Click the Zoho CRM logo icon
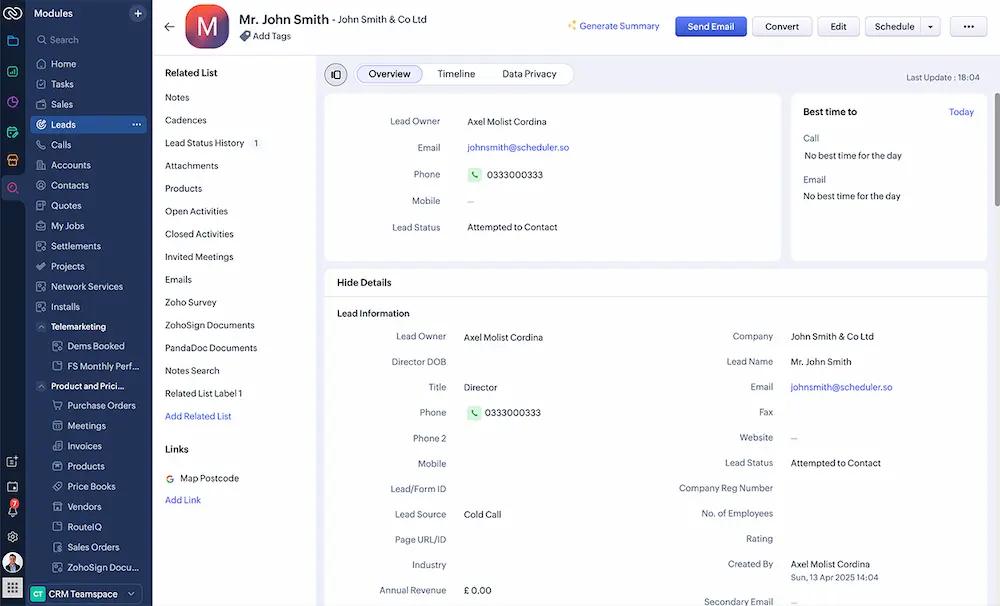This screenshot has height=606, width=1000. tap(13, 13)
